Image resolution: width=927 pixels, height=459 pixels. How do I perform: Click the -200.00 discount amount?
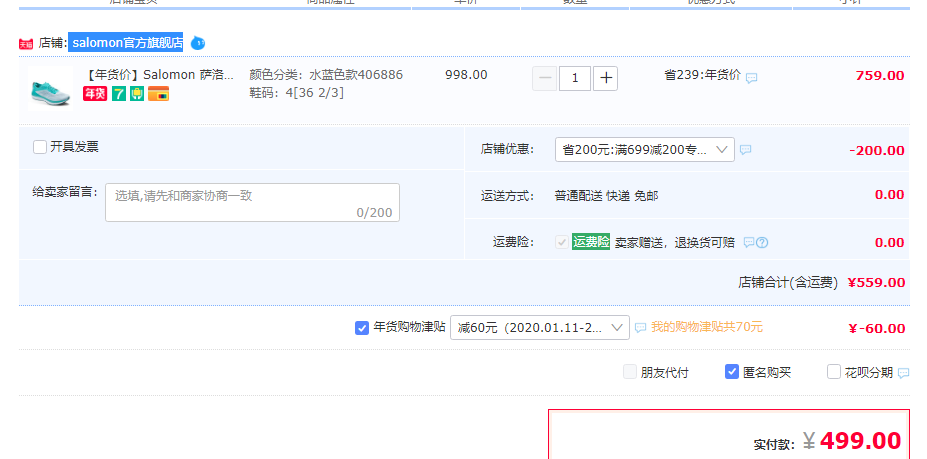(877, 150)
